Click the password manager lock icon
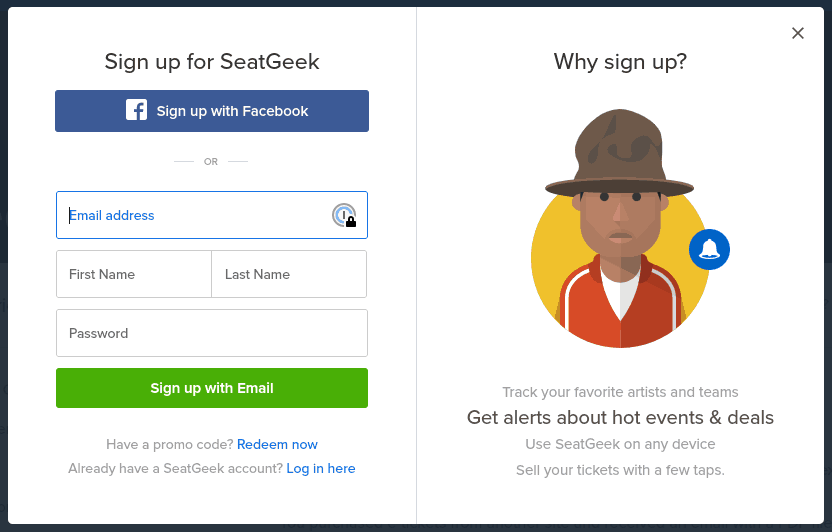Image resolution: width=832 pixels, height=532 pixels. [344, 215]
